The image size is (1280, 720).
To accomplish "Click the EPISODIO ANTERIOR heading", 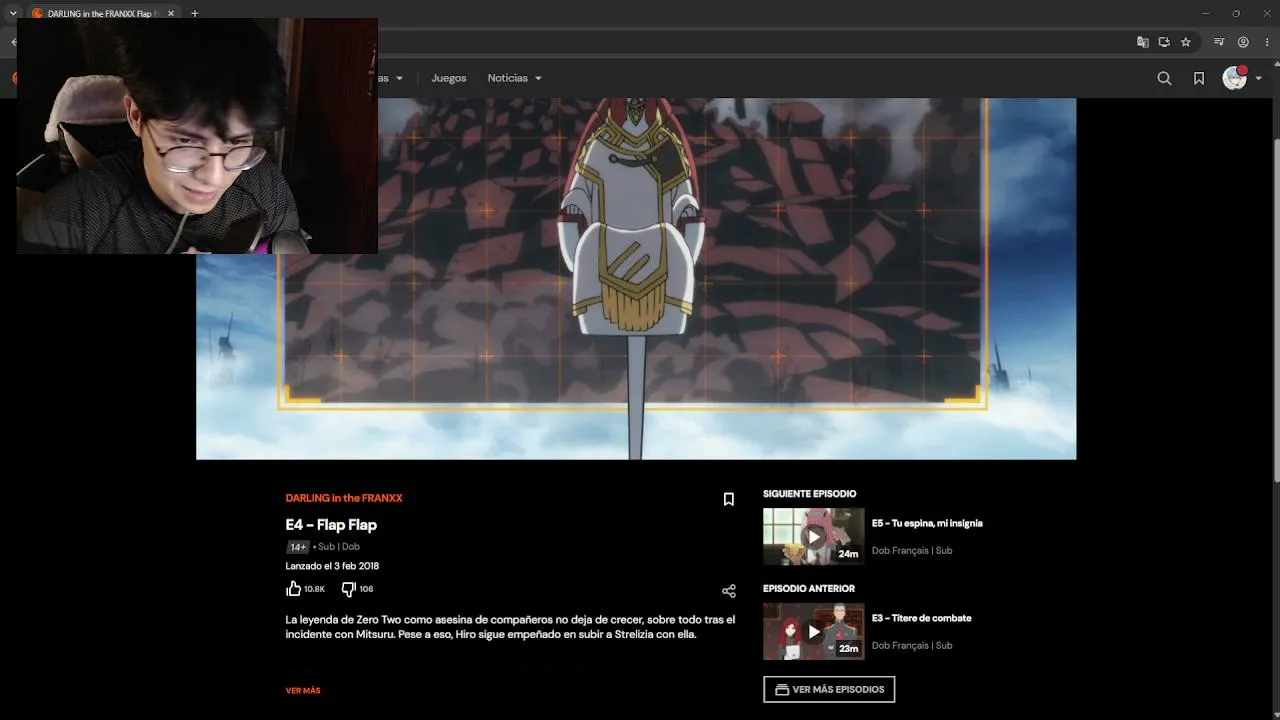I will pyautogui.click(x=809, y=589).
